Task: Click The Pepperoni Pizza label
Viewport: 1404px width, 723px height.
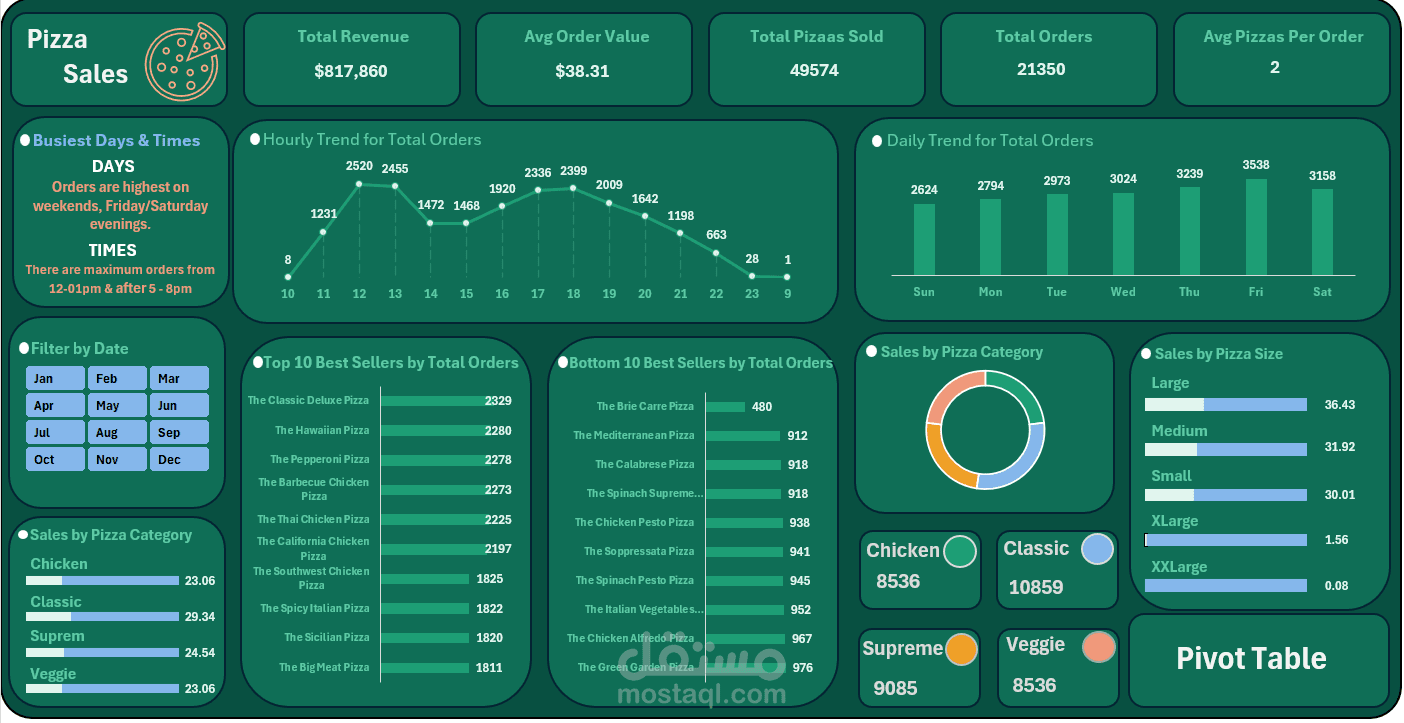Action: [x=320, y=460]
